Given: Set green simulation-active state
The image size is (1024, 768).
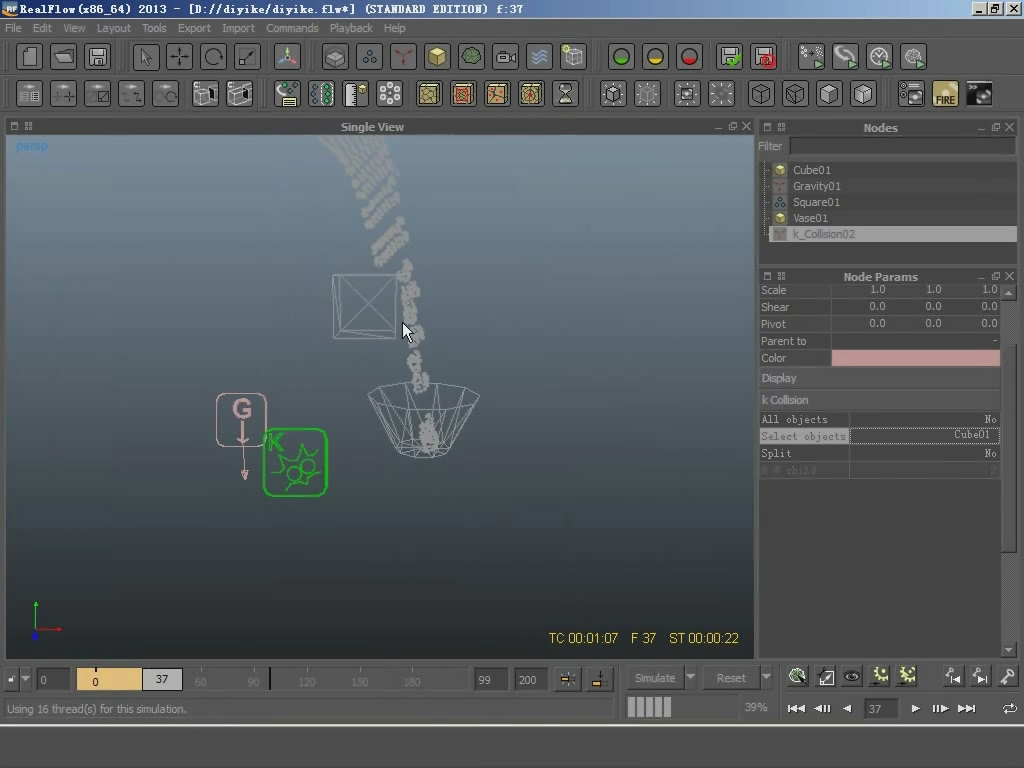Looking at the screenshot, I should click(x=621, y=57).
